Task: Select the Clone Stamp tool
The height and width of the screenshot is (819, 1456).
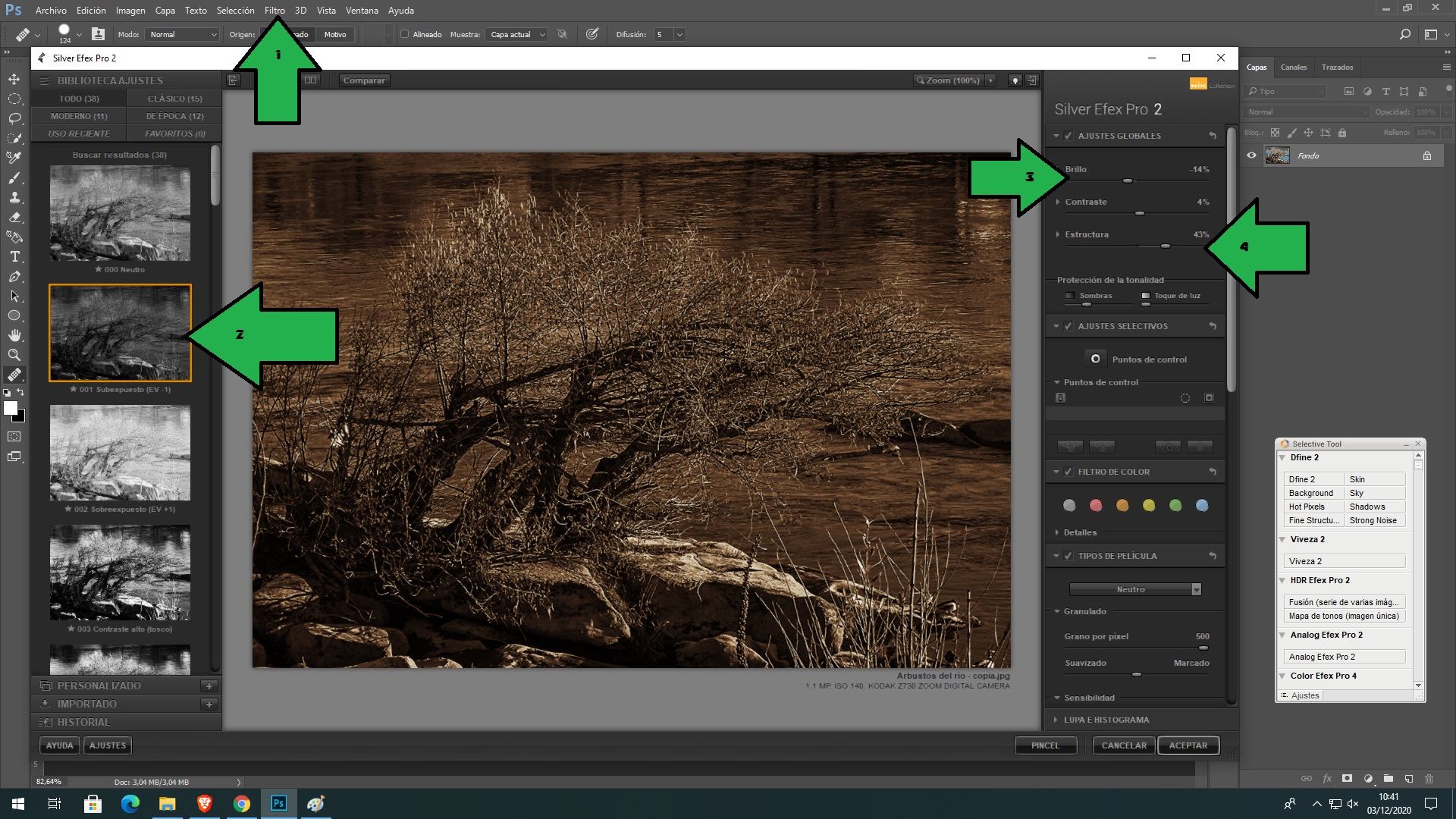Action: [x=14, y=197]
